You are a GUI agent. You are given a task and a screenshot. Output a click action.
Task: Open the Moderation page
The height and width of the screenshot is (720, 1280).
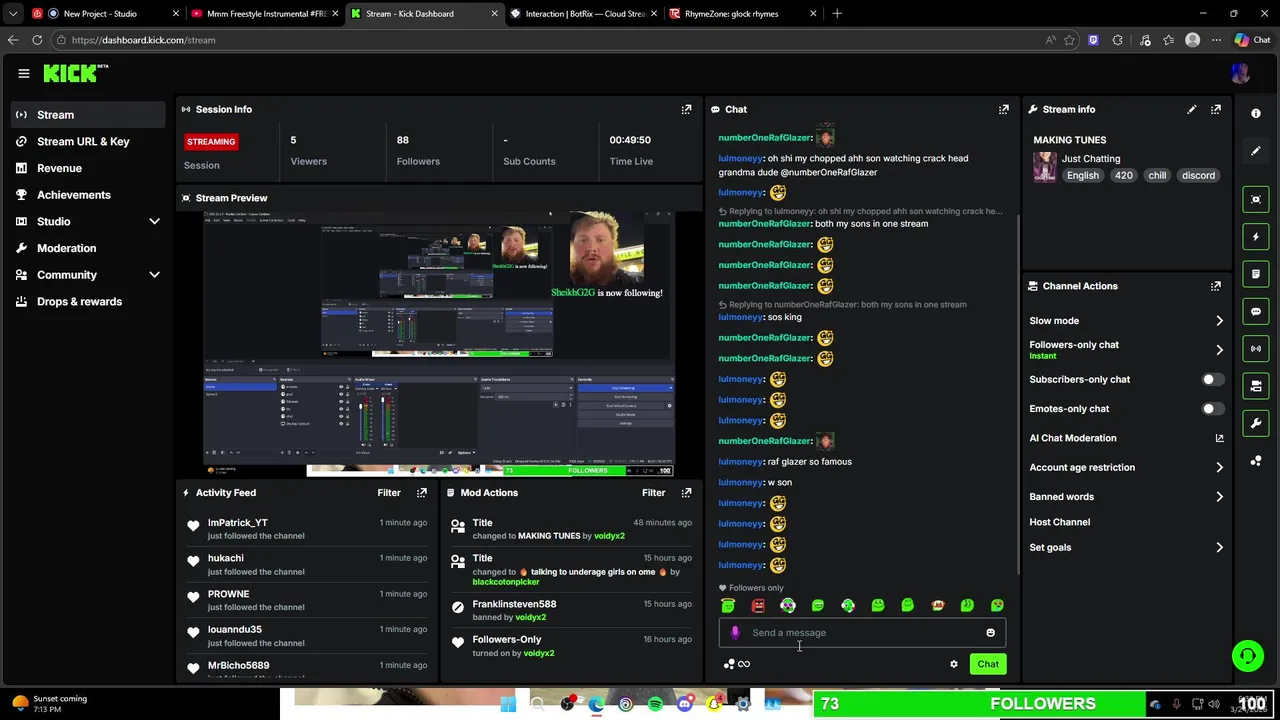point(89,248)
